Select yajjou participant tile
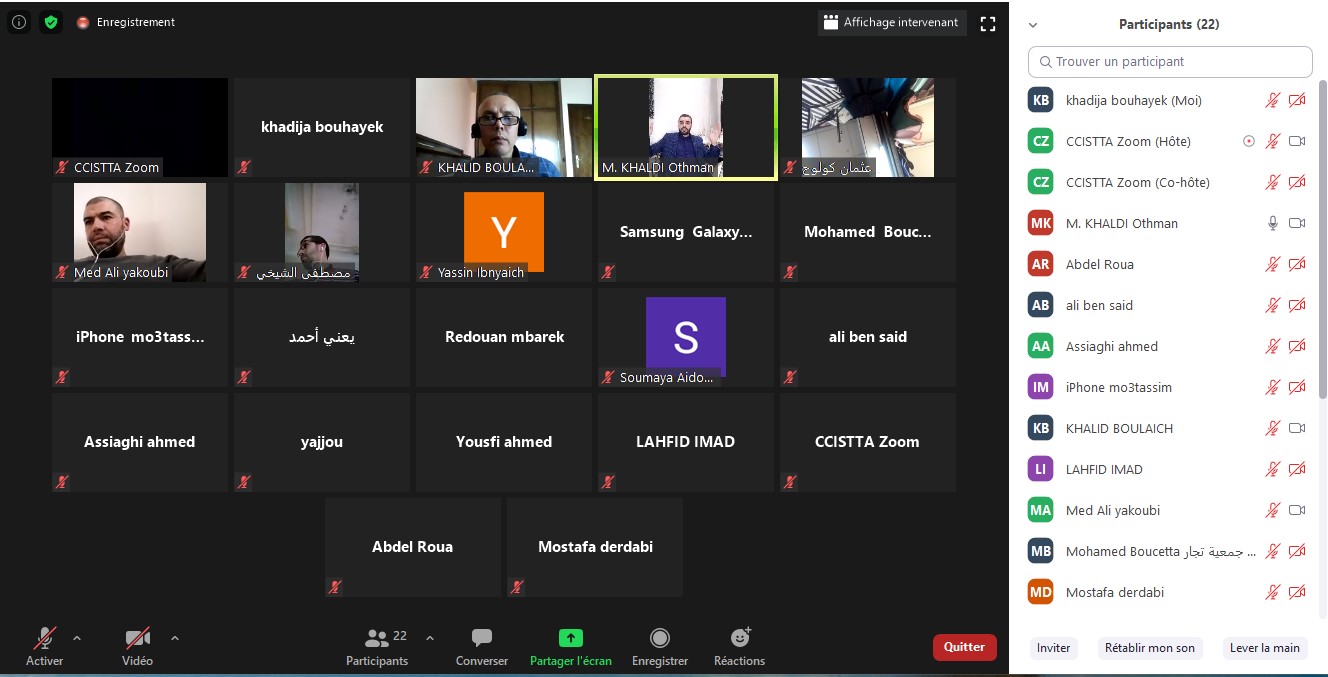This screenshot has height=677, width=1328. 322,442
